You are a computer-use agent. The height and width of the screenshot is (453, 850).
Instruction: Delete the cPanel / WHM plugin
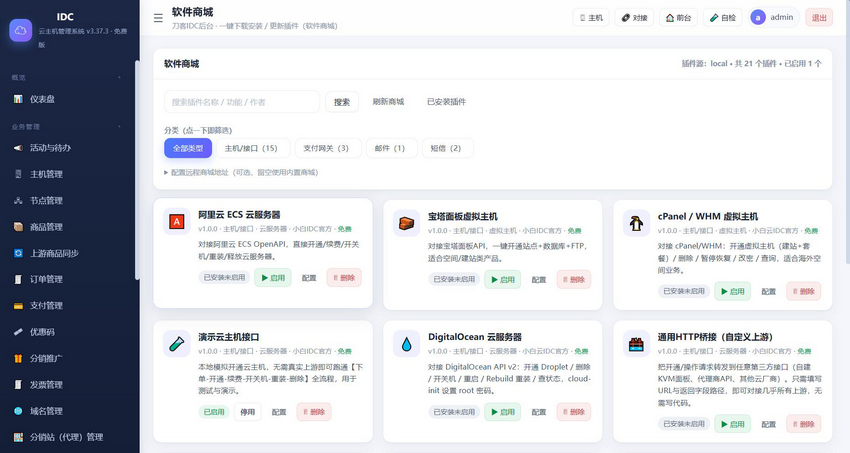tap(803, 291)
